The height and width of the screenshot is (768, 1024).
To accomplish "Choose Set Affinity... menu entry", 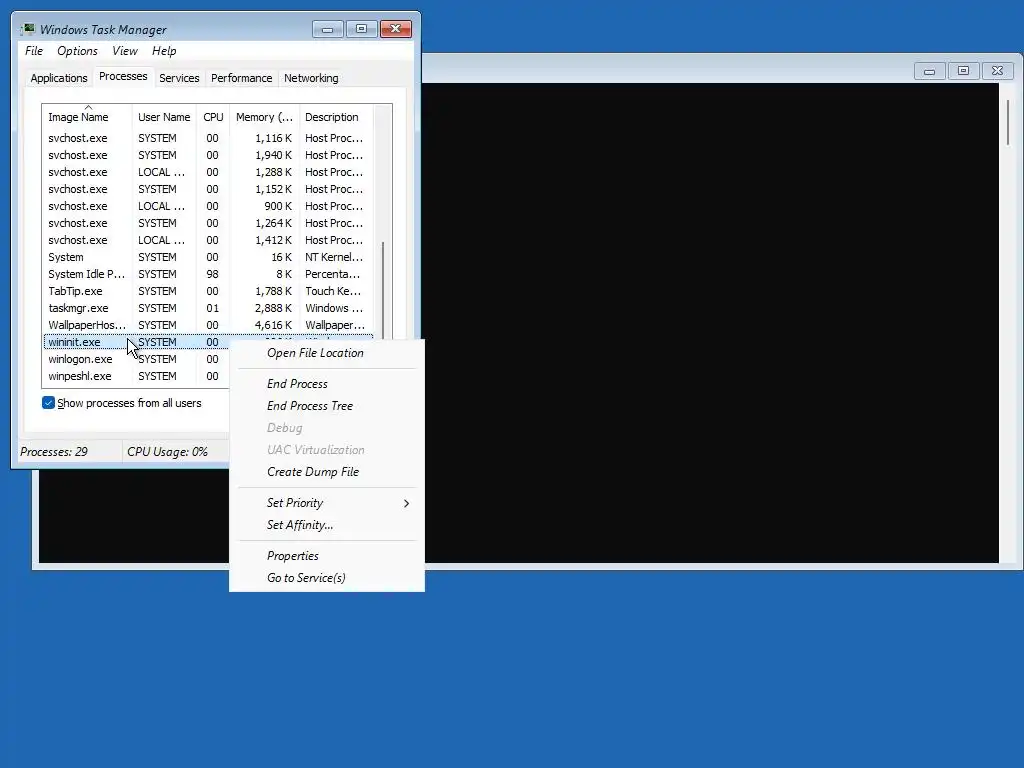I will pyautogui.click(x=327, y=525).
